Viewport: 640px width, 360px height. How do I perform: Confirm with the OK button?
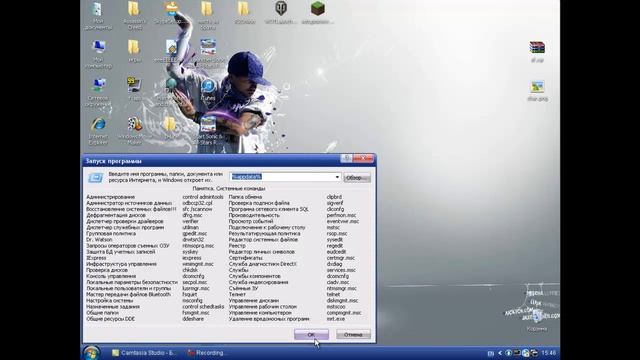coord(311,335)
